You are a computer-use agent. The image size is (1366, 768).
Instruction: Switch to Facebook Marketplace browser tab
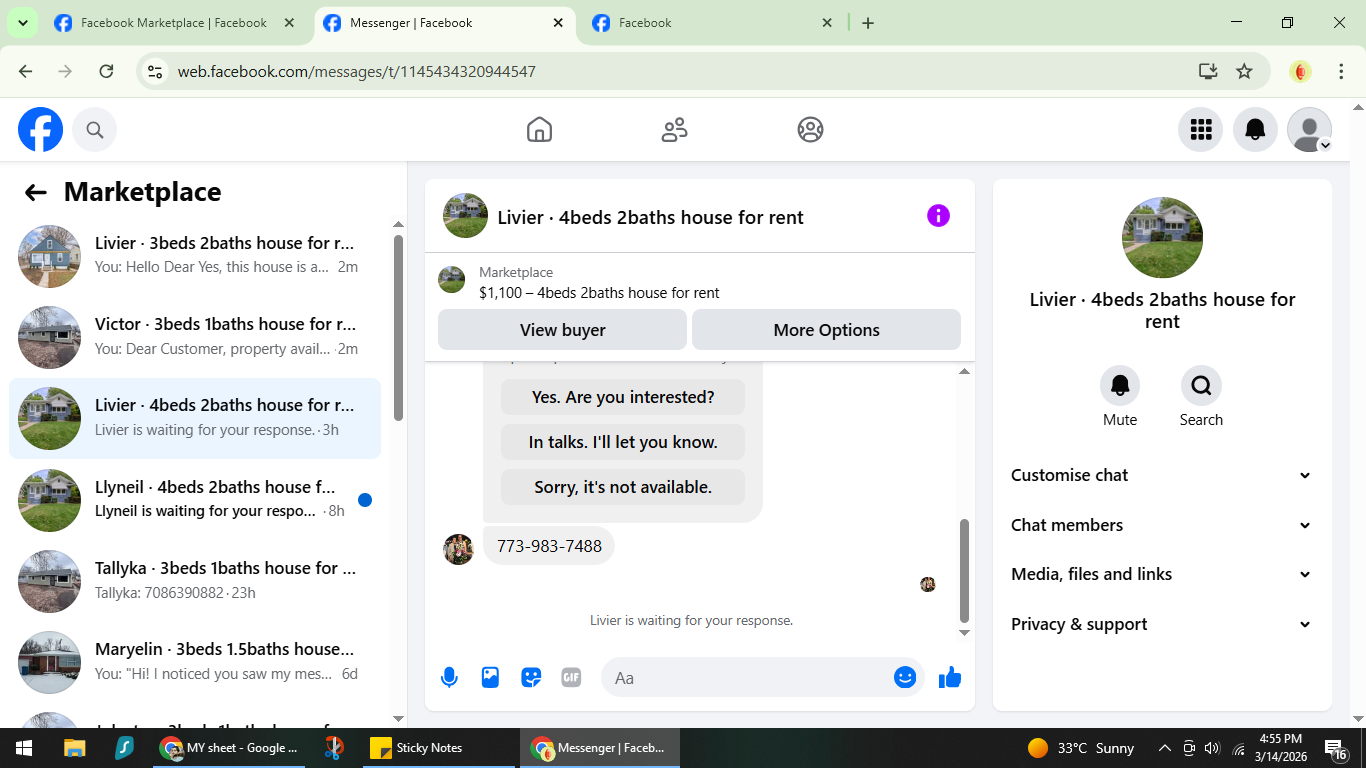click(x=175, y=23)
